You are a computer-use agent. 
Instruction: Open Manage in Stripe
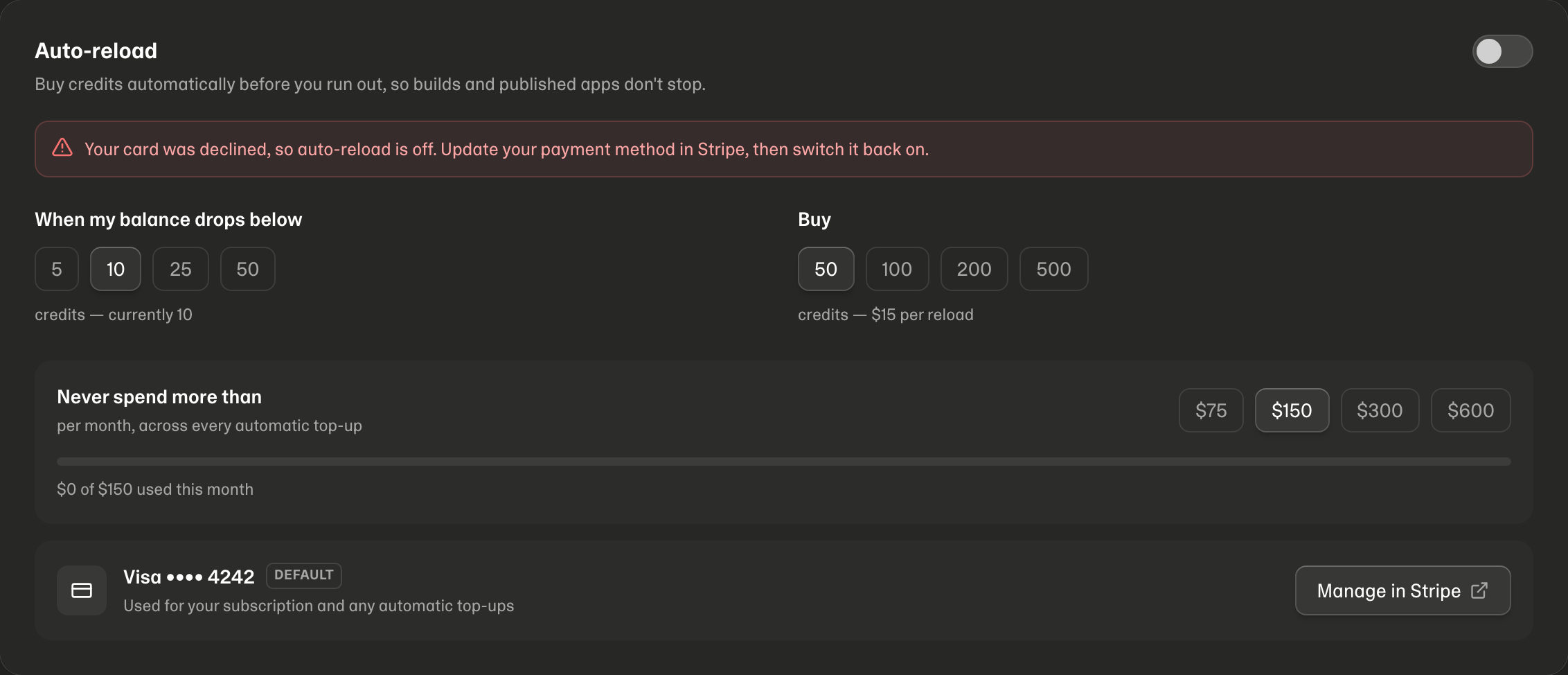click(1403, 590)
